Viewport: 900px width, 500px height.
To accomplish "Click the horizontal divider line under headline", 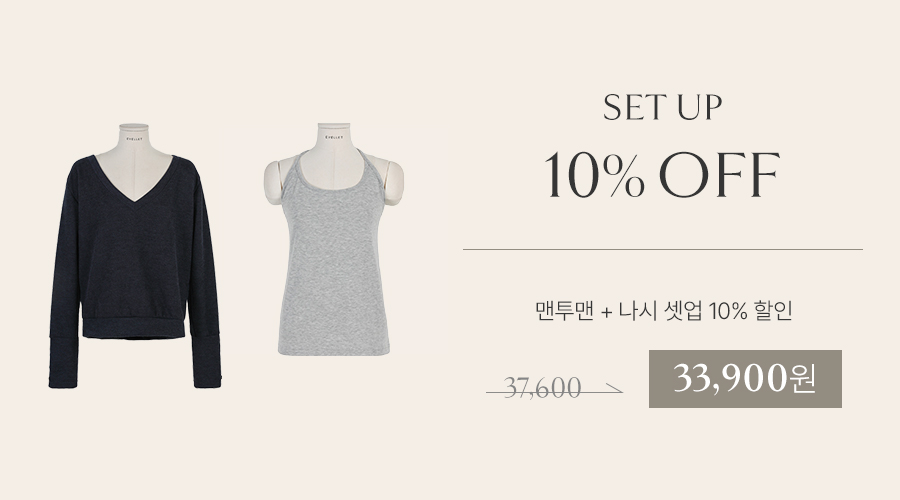I will click(662, 250).
